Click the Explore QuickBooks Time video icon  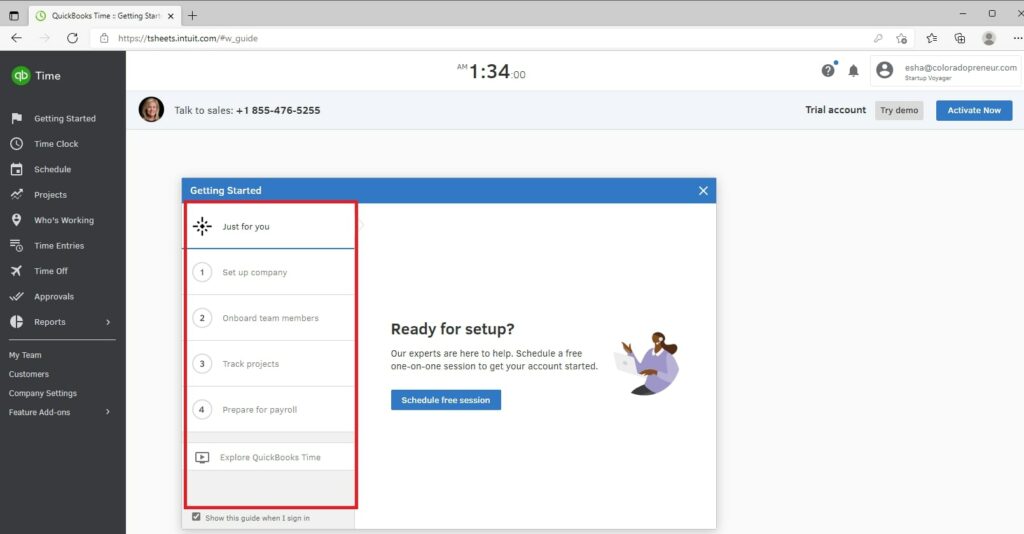202,457
